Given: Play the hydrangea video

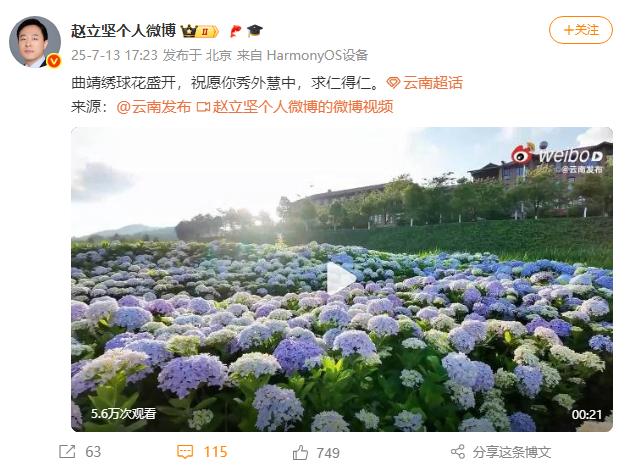Looking at the screenshot, I should pos(342,279).
